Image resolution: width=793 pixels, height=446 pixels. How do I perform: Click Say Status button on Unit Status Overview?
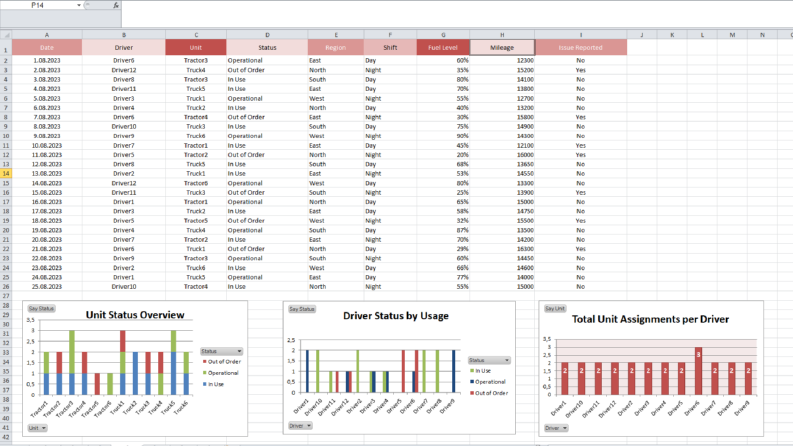click(41, 308)
